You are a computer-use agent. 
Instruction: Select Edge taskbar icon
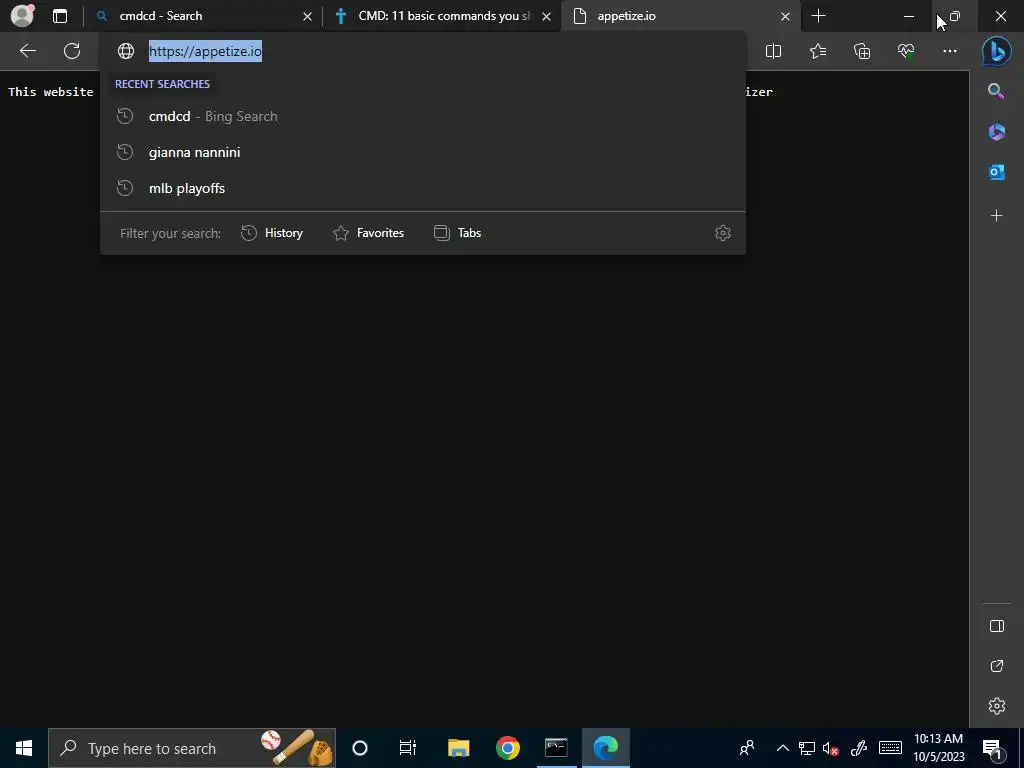coord(606,748)
